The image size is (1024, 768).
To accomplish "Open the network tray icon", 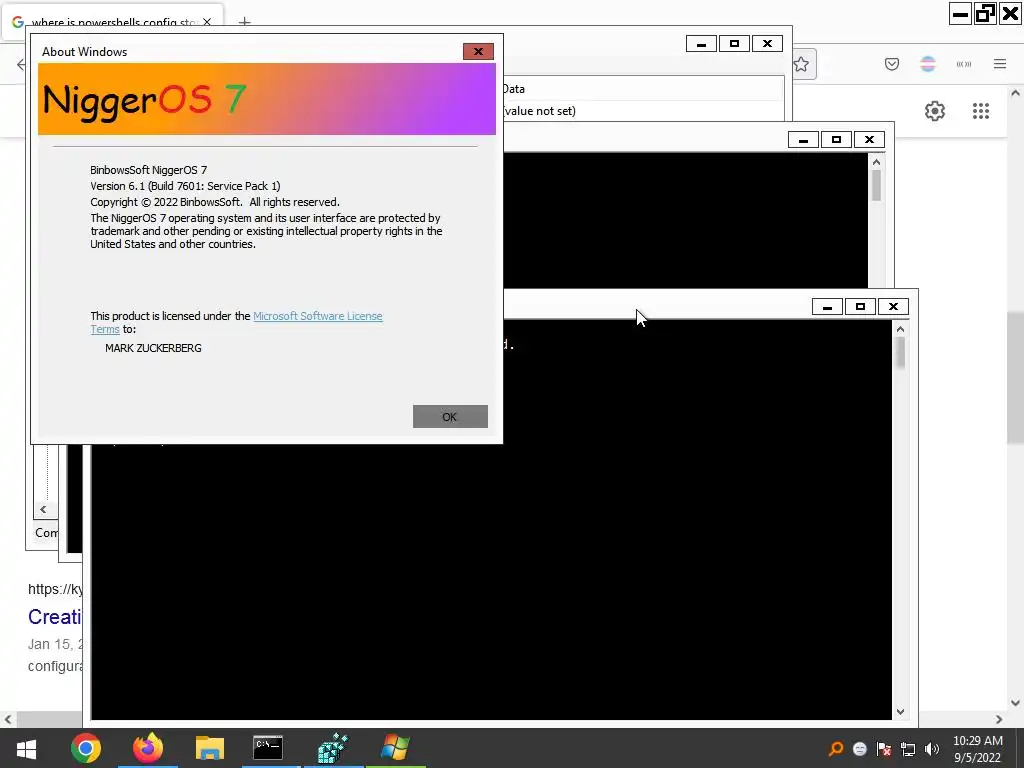I will (908, 749).
